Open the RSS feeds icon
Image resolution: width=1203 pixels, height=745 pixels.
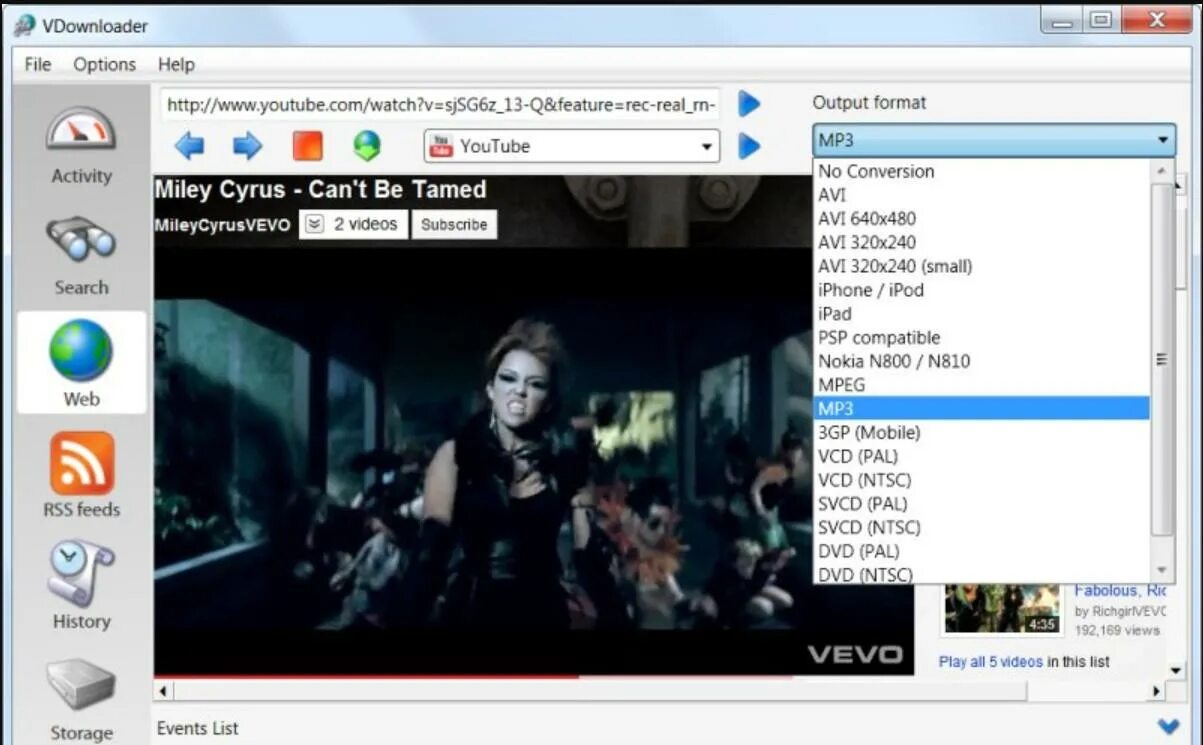coord(81,463)
